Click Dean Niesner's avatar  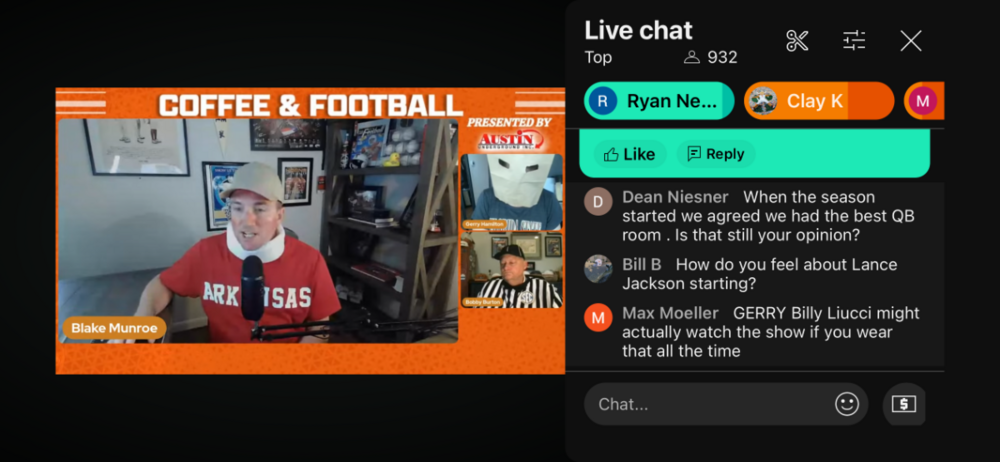pyautogui.click(x=598, y=202)
